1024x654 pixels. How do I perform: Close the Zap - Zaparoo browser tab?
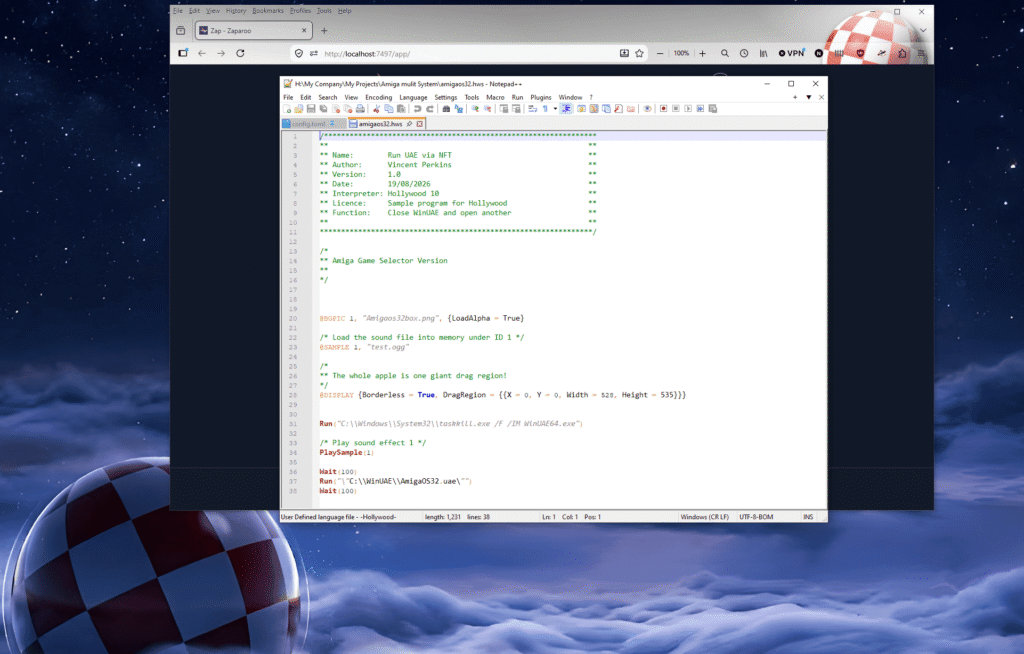coord(304,31)
